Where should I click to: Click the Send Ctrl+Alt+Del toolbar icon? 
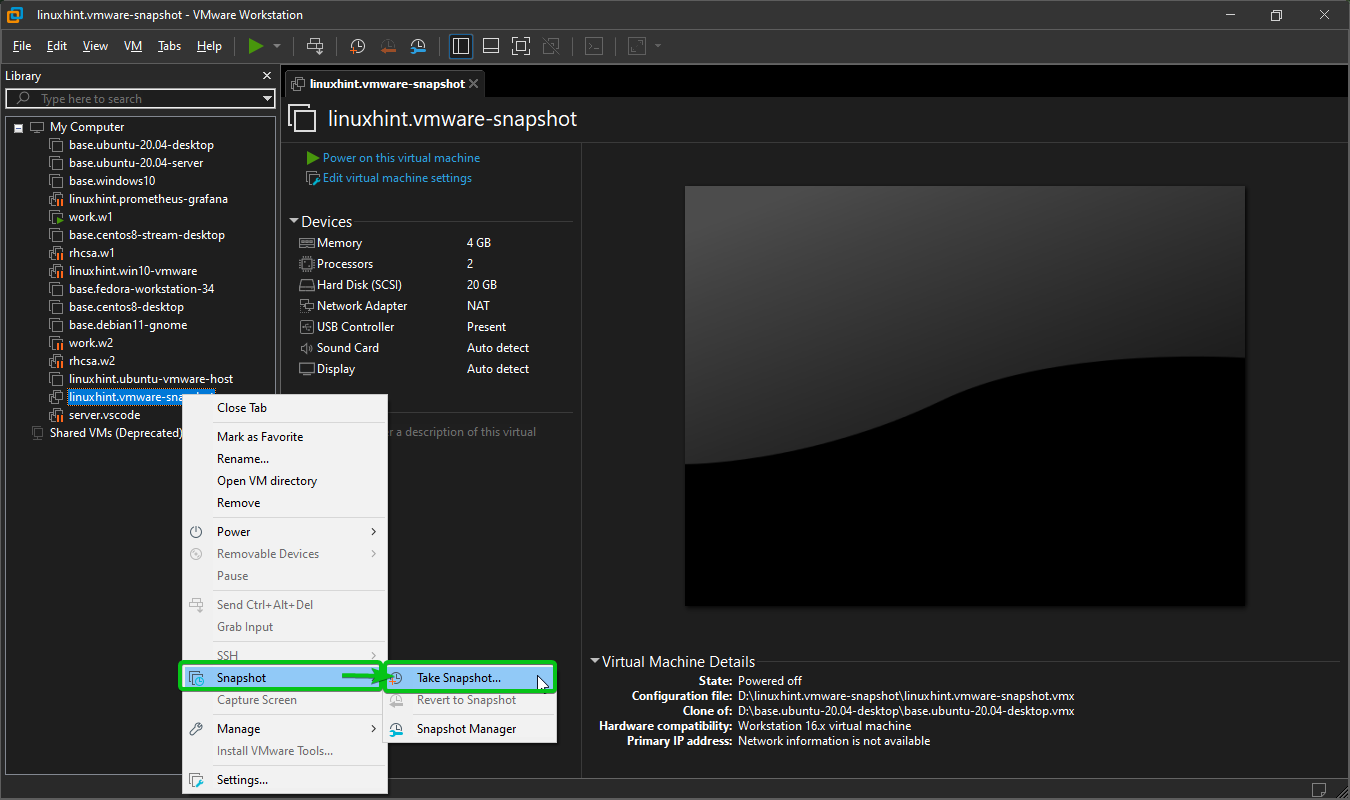pyautogui.click(x=315, y=46)
